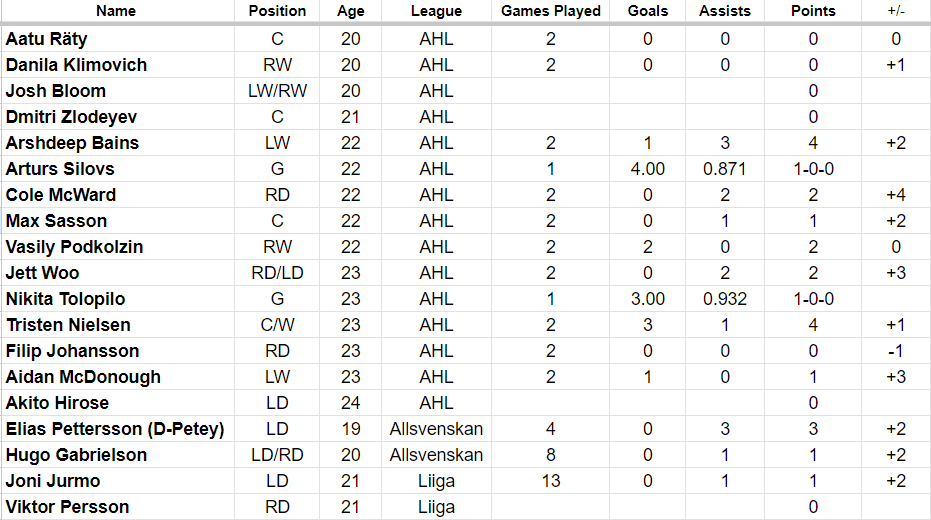Click the Elias Pettersson (D-Petey) cell
This screenshot has width=931, height=520.
click(115, 429)
